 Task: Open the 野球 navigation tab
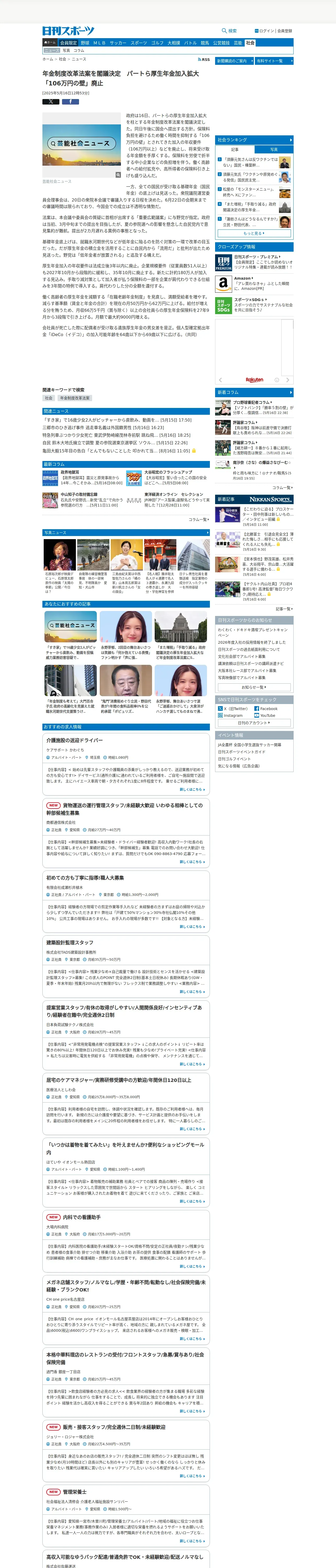(85, 43)
